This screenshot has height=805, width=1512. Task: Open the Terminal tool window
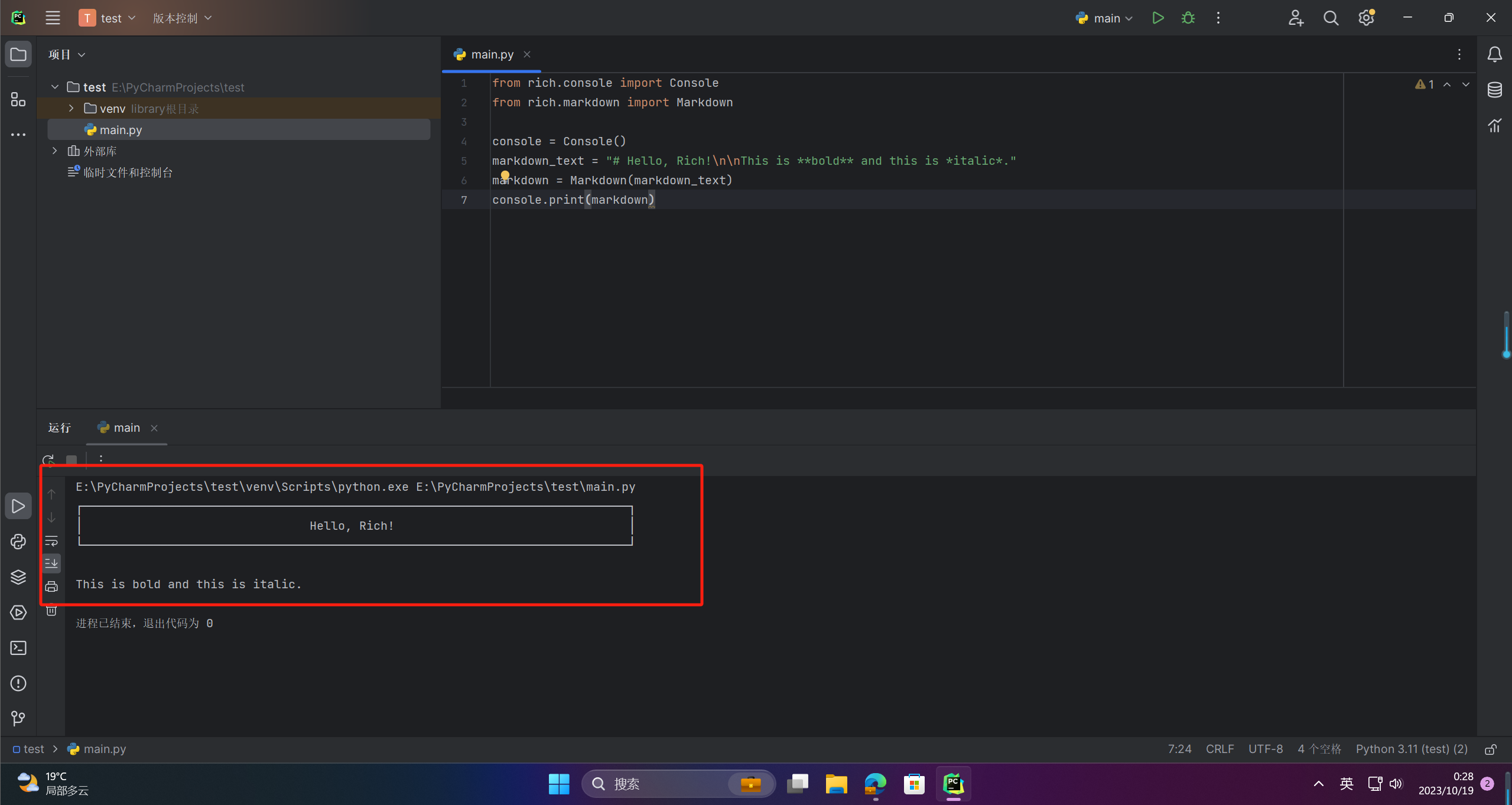pos(18,648)
